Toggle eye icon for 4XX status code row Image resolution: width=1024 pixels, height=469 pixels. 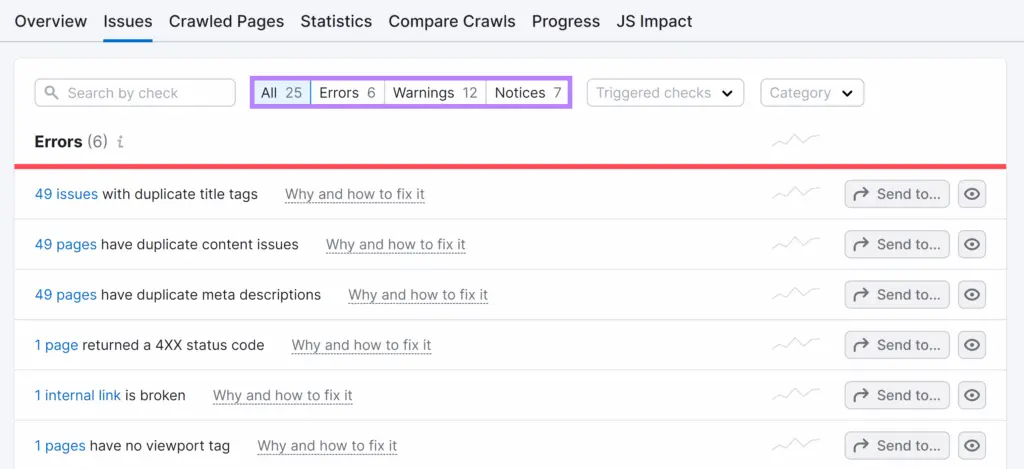pyautogui.click(x=972, y=345)
